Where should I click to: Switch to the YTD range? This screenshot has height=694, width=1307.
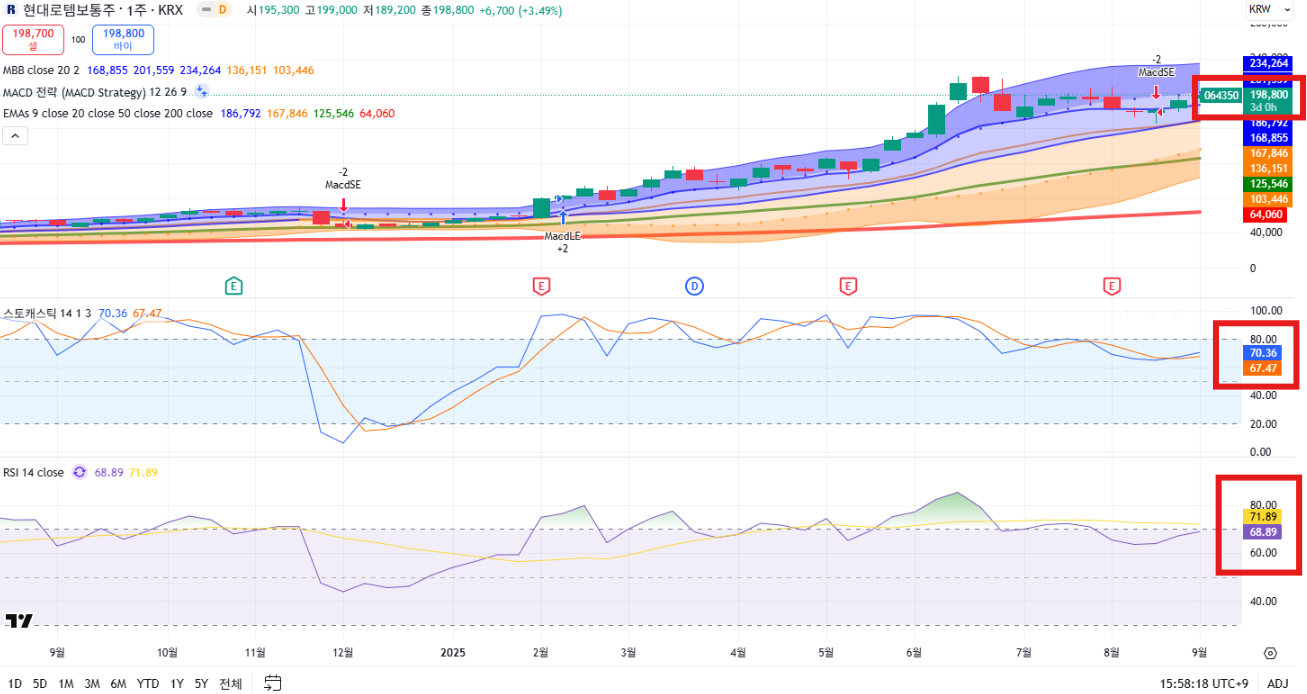[148, 684]
